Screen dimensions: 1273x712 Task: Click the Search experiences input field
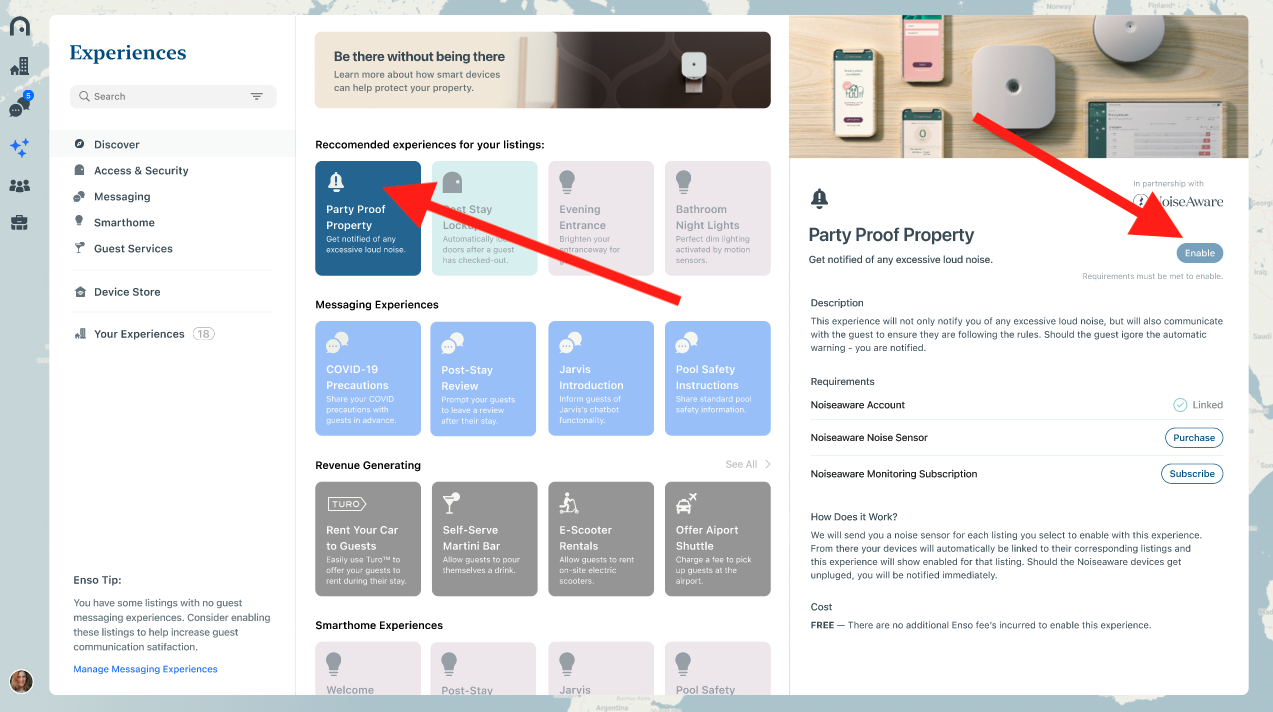click(x=173, y=96)
